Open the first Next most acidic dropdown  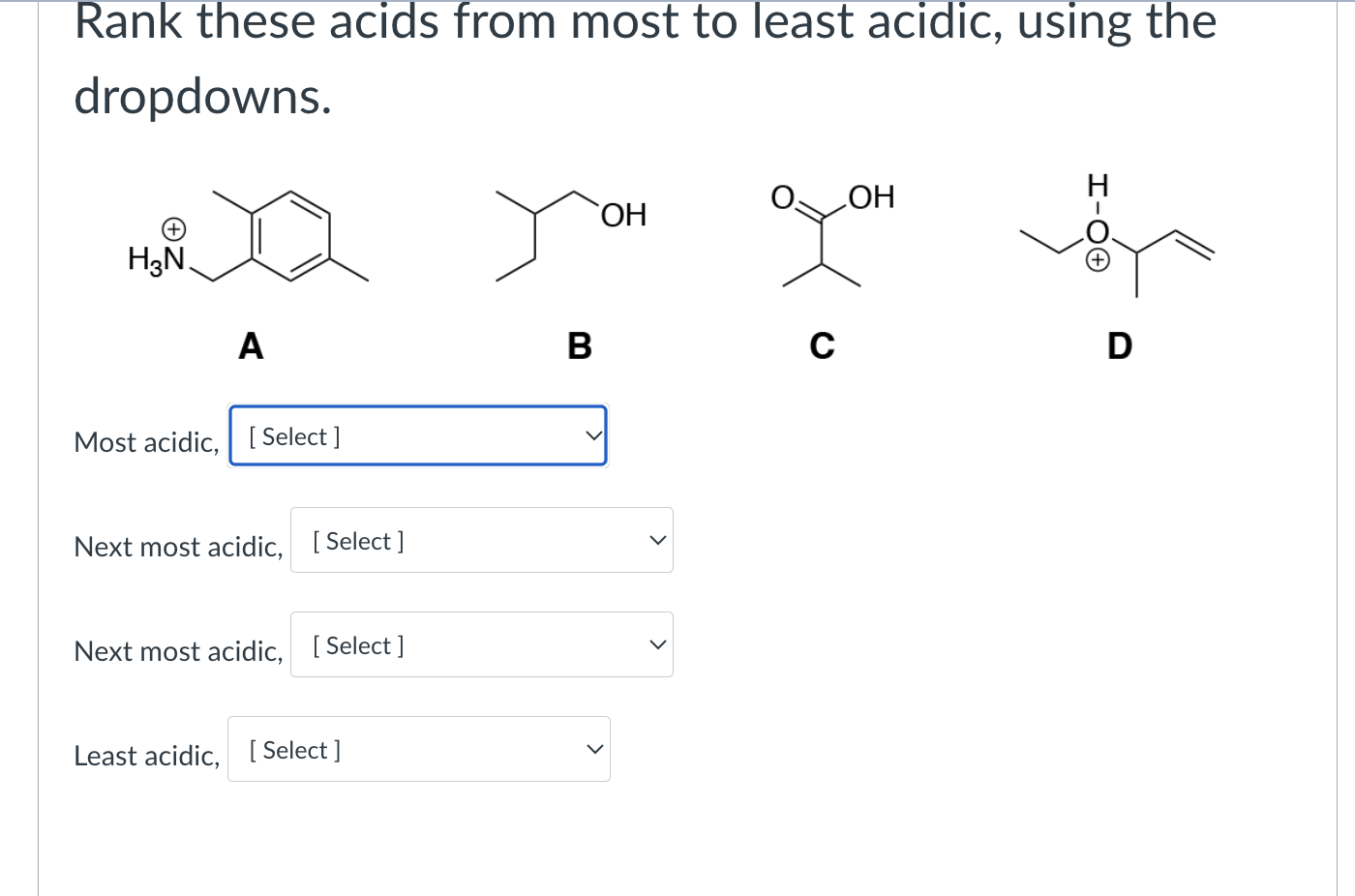click(x=481, y=540)
